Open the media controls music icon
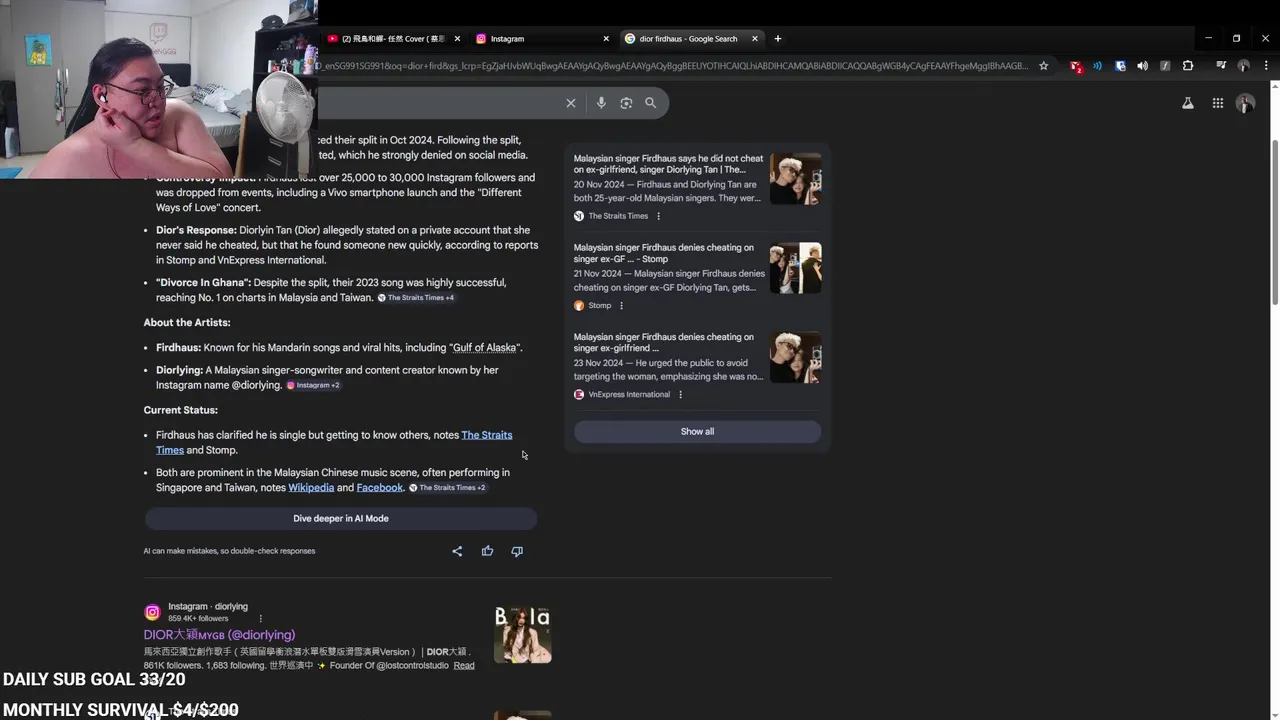Image resolution: width=1280 pixels, height=720 pixels. [1221, 66]
